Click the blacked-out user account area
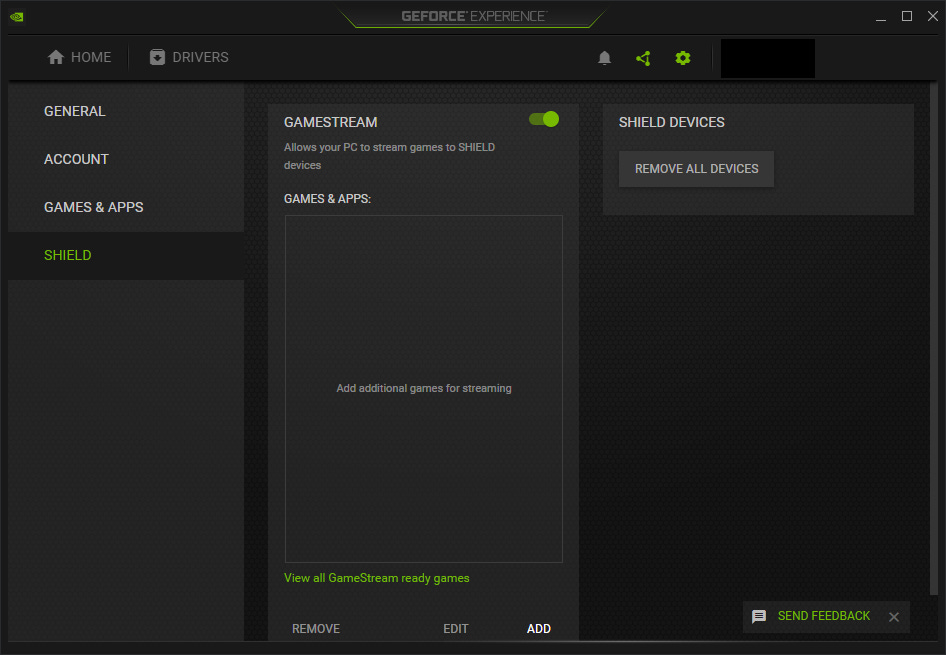The width and height of the screenshot is (946, 655). (767, 58)
